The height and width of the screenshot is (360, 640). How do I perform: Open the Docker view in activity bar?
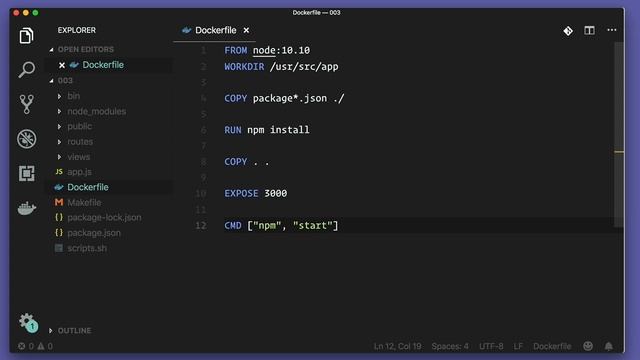tap(27, 208)
